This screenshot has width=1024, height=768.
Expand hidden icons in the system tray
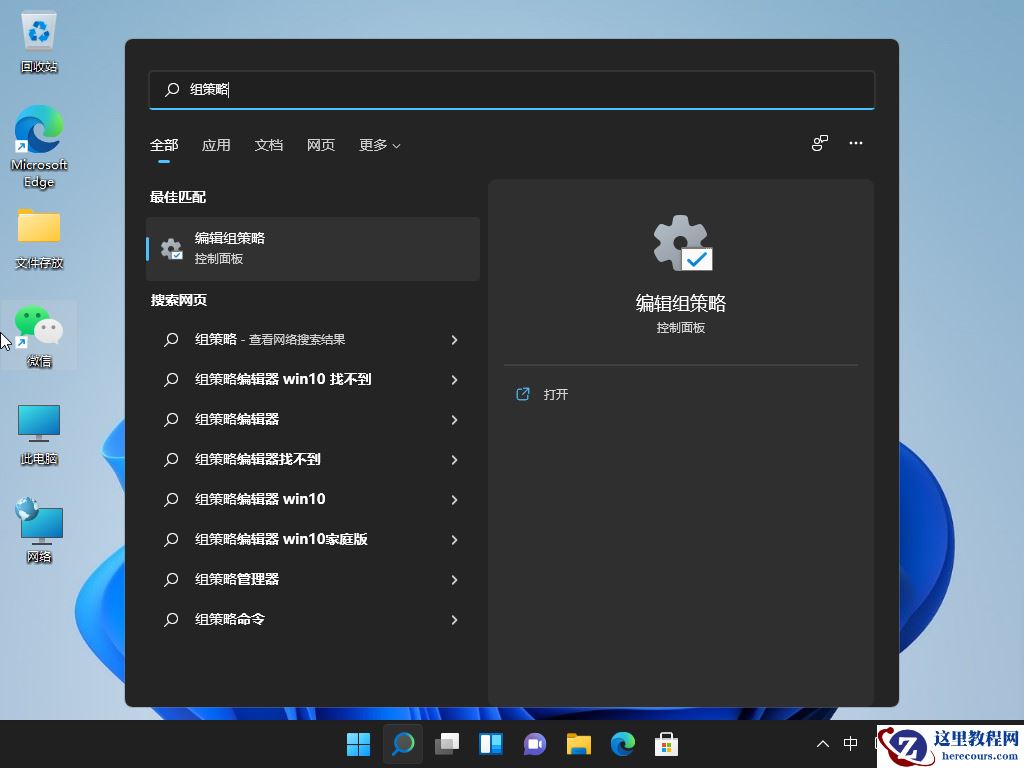(822, 744)
